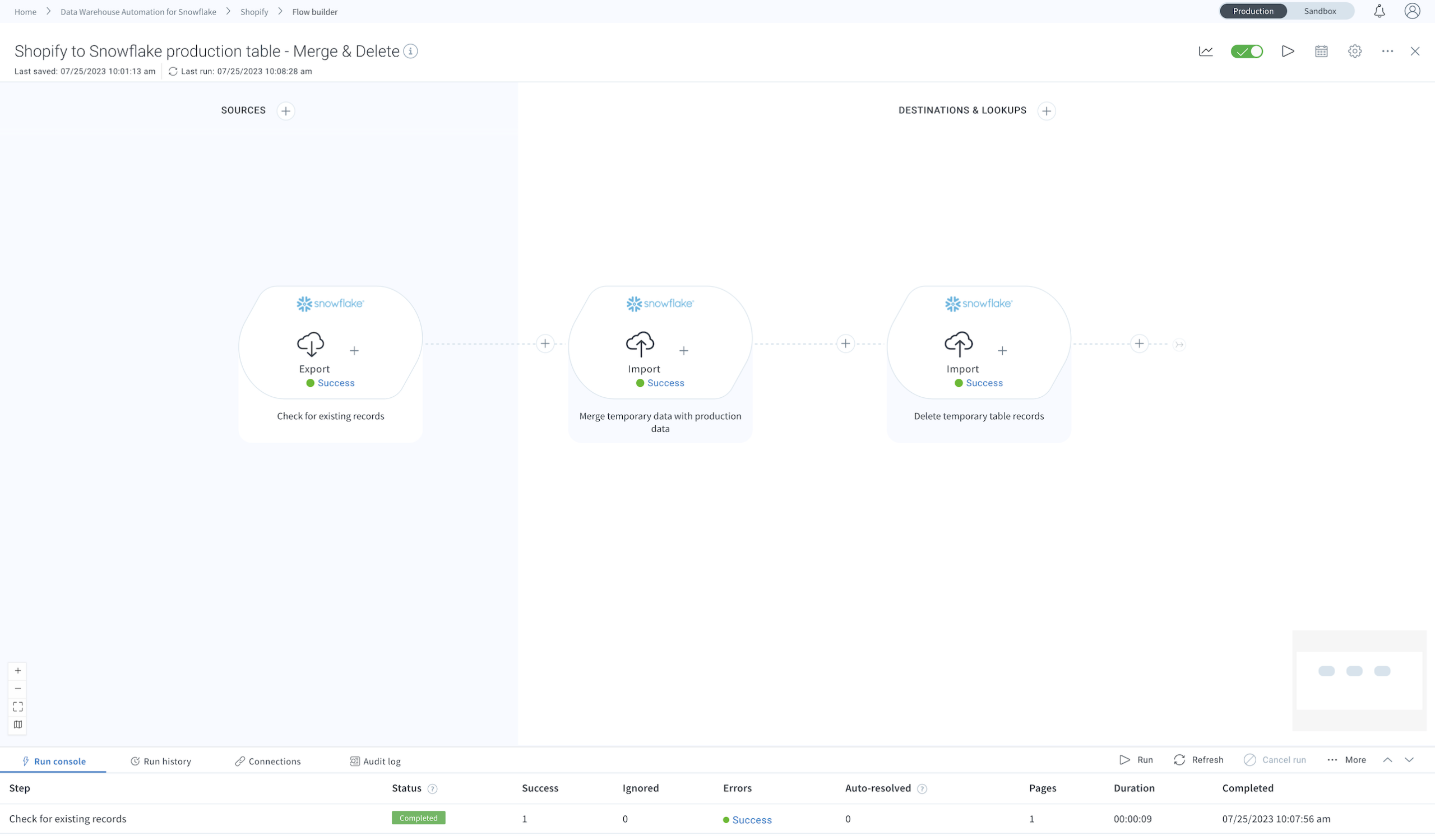Switch to the Production environment
This screenshot has height=840, width=1435.
tap(1253, 11)
